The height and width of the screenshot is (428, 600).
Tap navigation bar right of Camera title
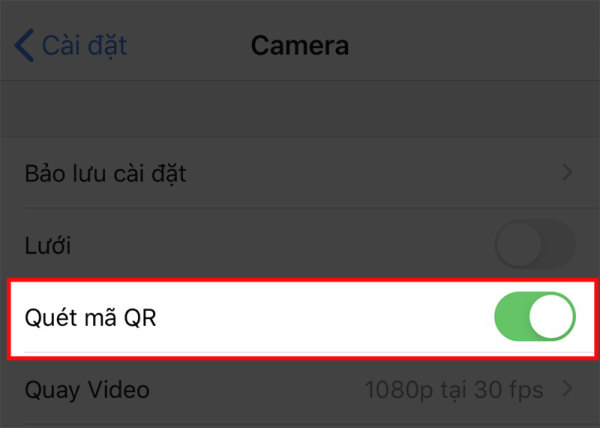(x=470, y=45)
